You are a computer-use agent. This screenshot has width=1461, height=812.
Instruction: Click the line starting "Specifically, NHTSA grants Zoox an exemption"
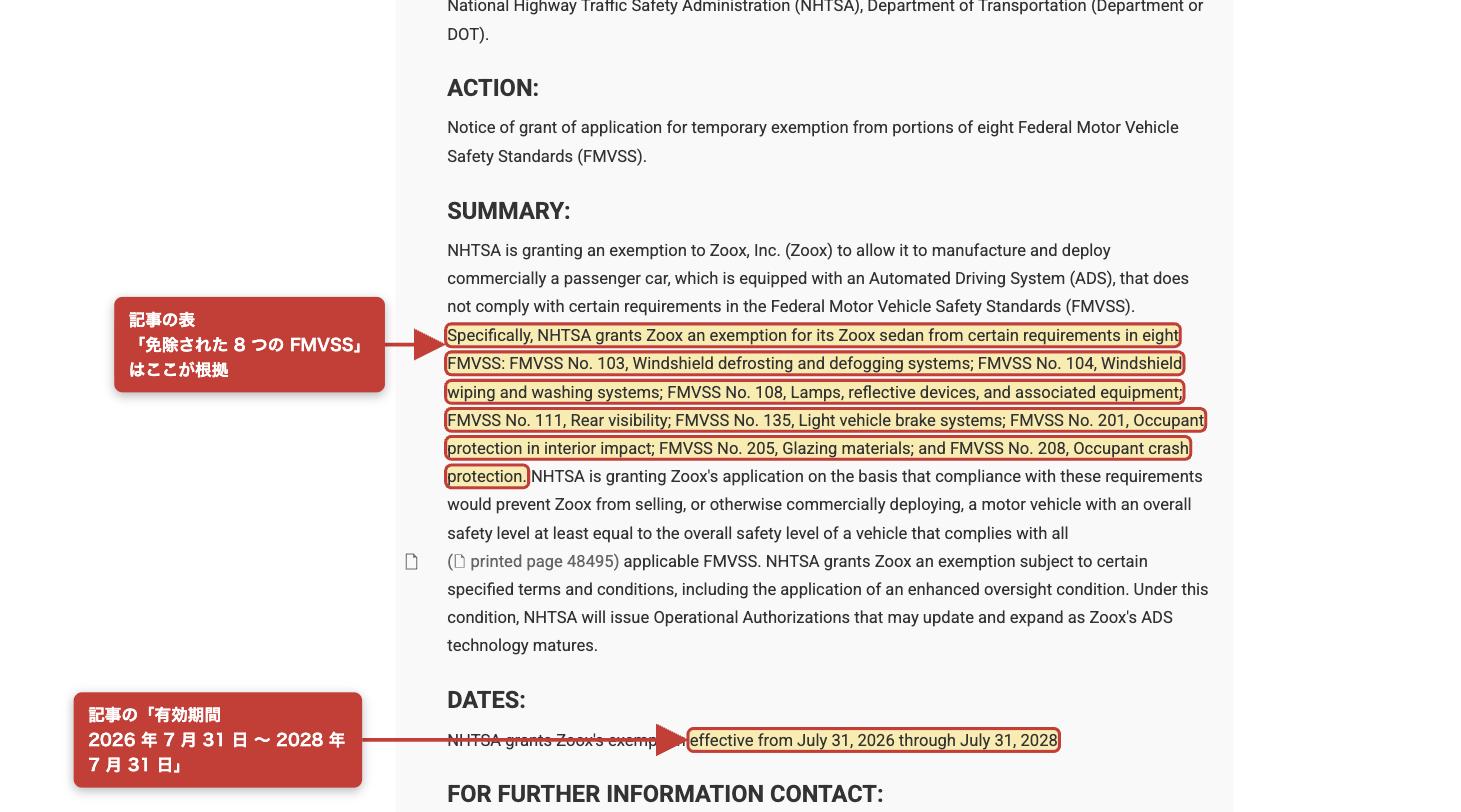813,335
